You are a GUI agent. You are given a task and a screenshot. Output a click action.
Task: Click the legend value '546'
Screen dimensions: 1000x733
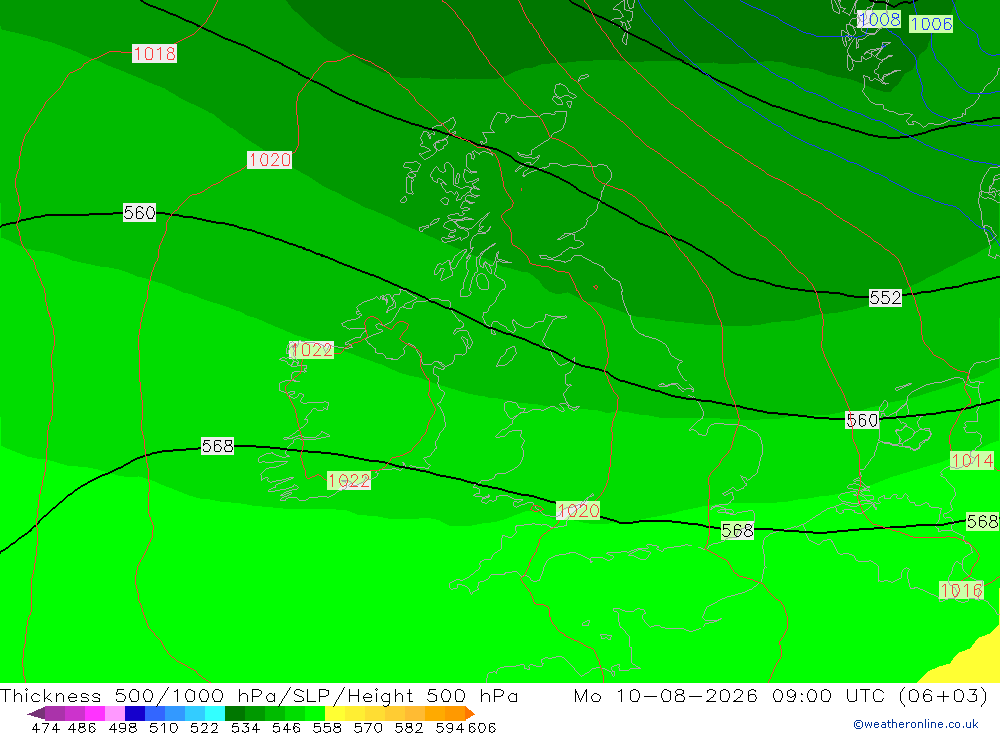pyautogui.click(x=286, y=728)
